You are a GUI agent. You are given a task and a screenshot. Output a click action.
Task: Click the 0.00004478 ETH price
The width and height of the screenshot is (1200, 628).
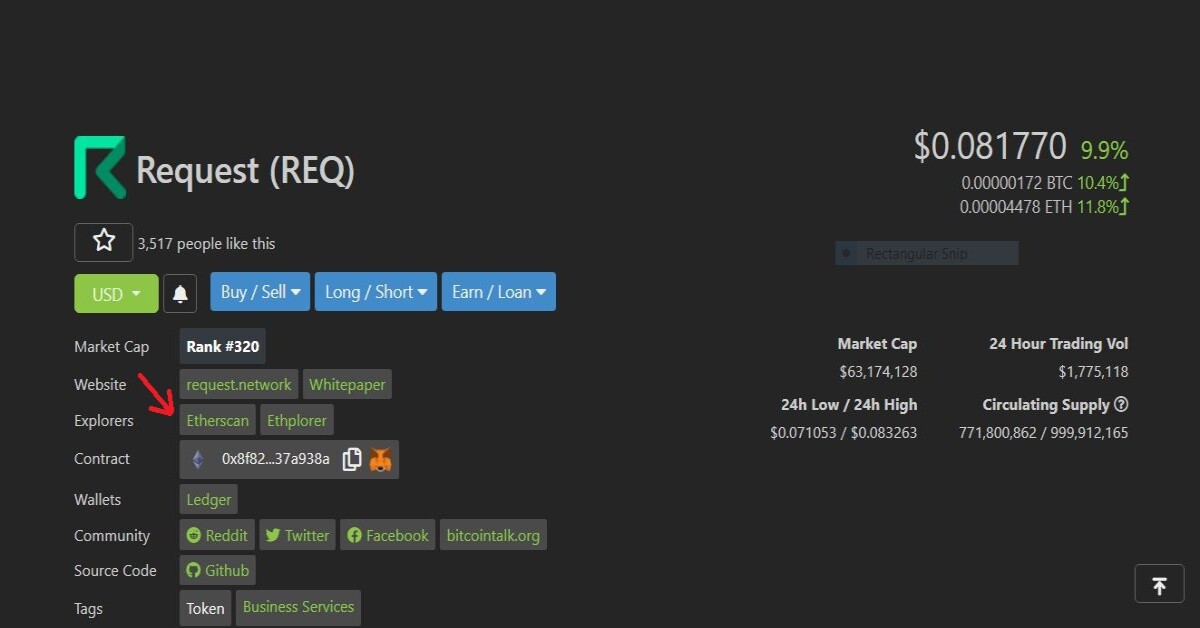(1016, 207)
